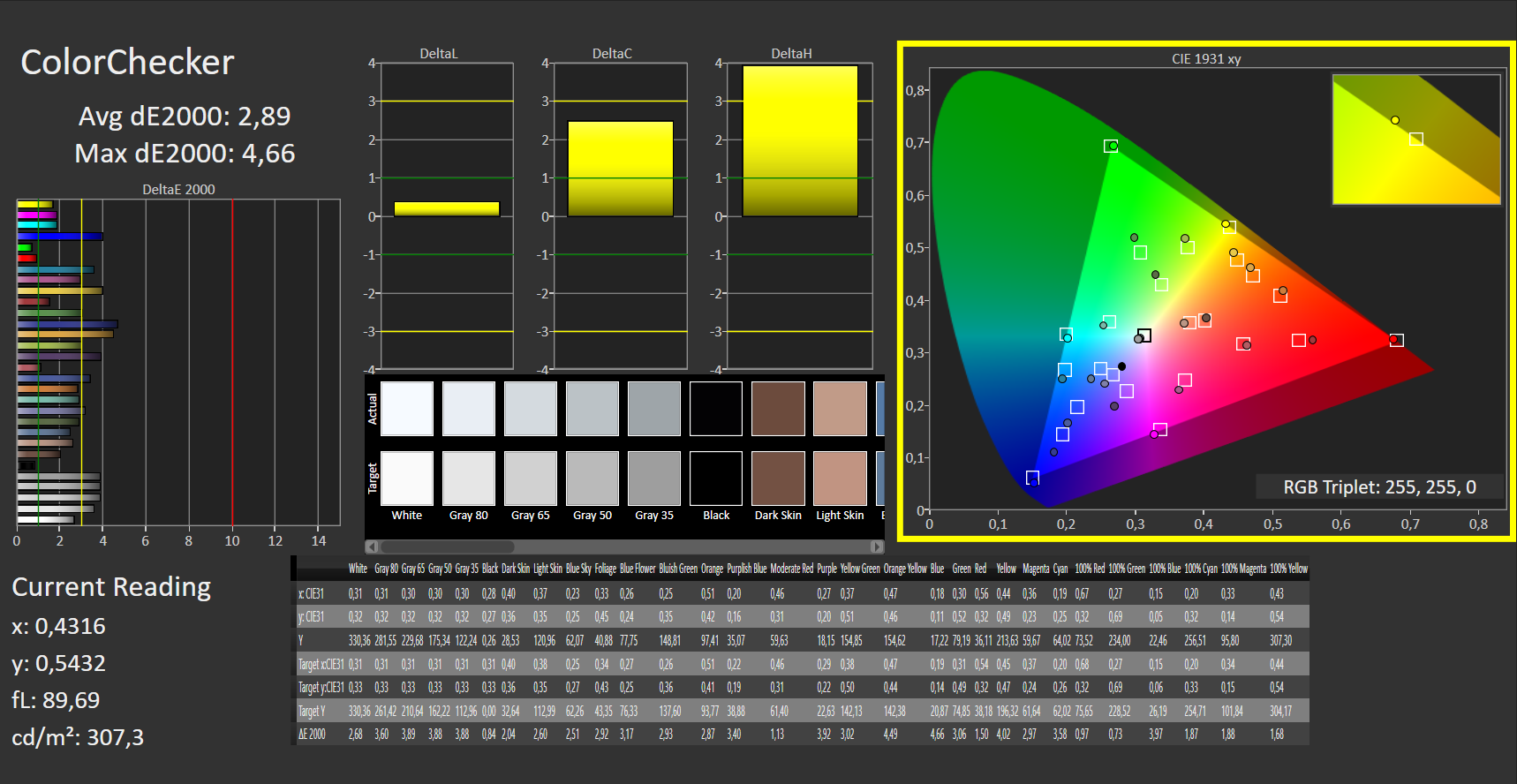The image size is (1517, 784).
Task: Click the magenta bar in DeltaE 2000 chart
Action: point(37,215)
